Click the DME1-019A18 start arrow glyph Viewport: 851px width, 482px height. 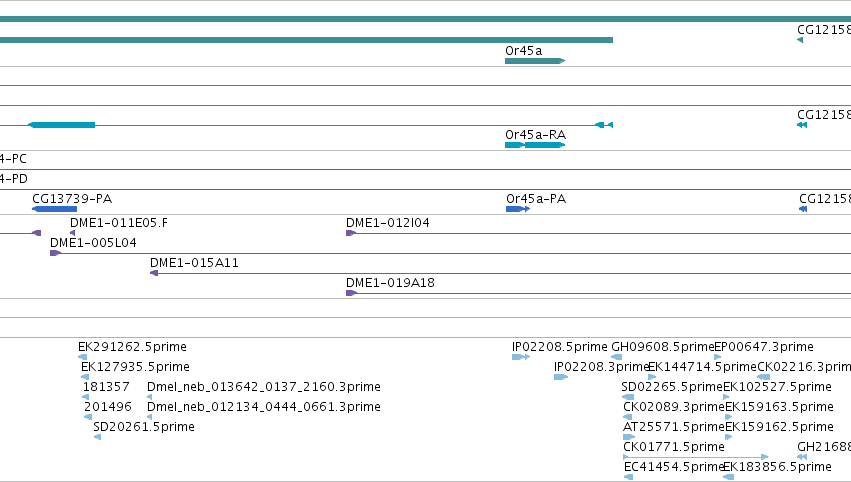[351, 293]
